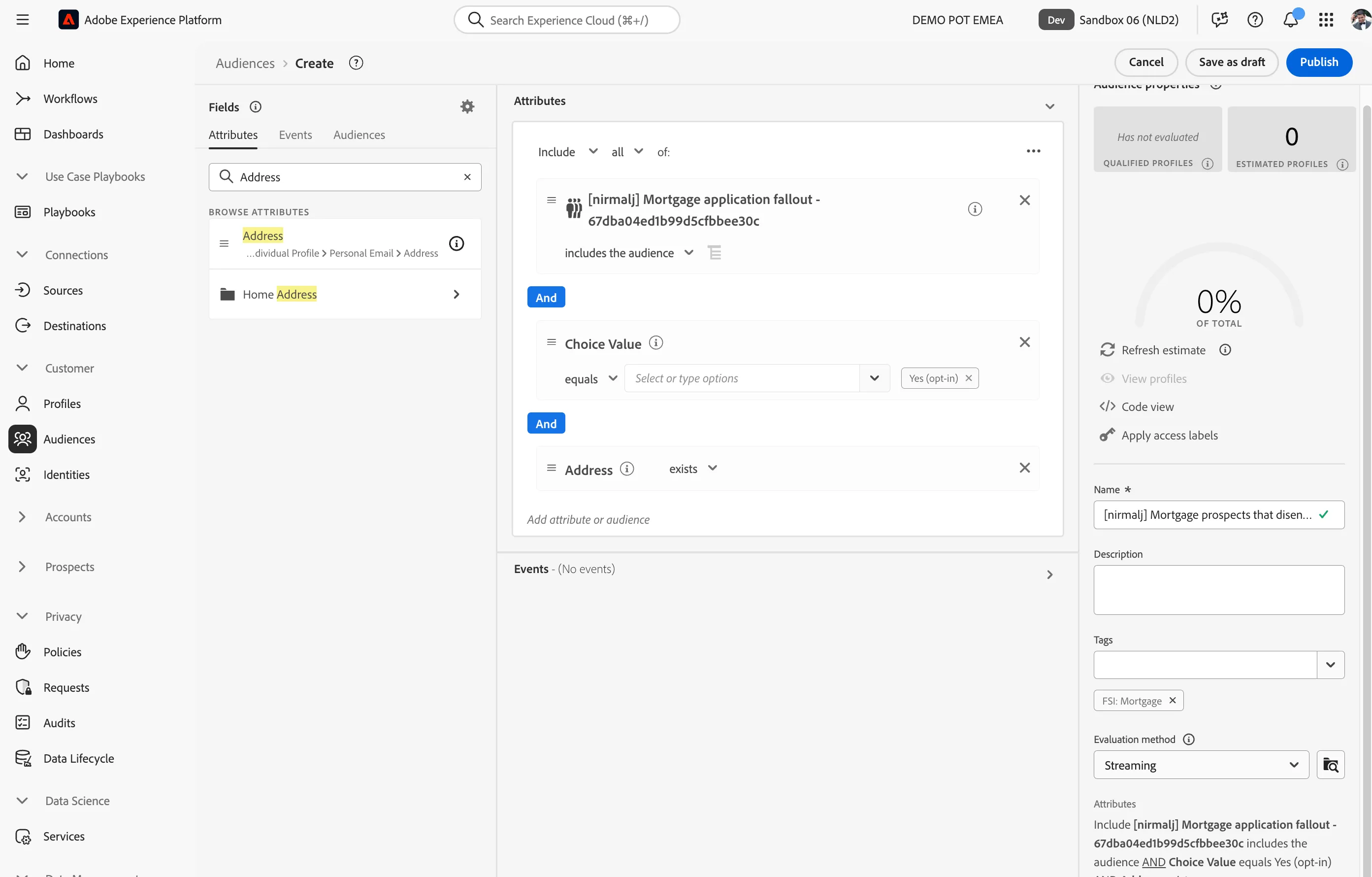
Task: Go to Destinations in sidebar
Action: click(75, 326)
